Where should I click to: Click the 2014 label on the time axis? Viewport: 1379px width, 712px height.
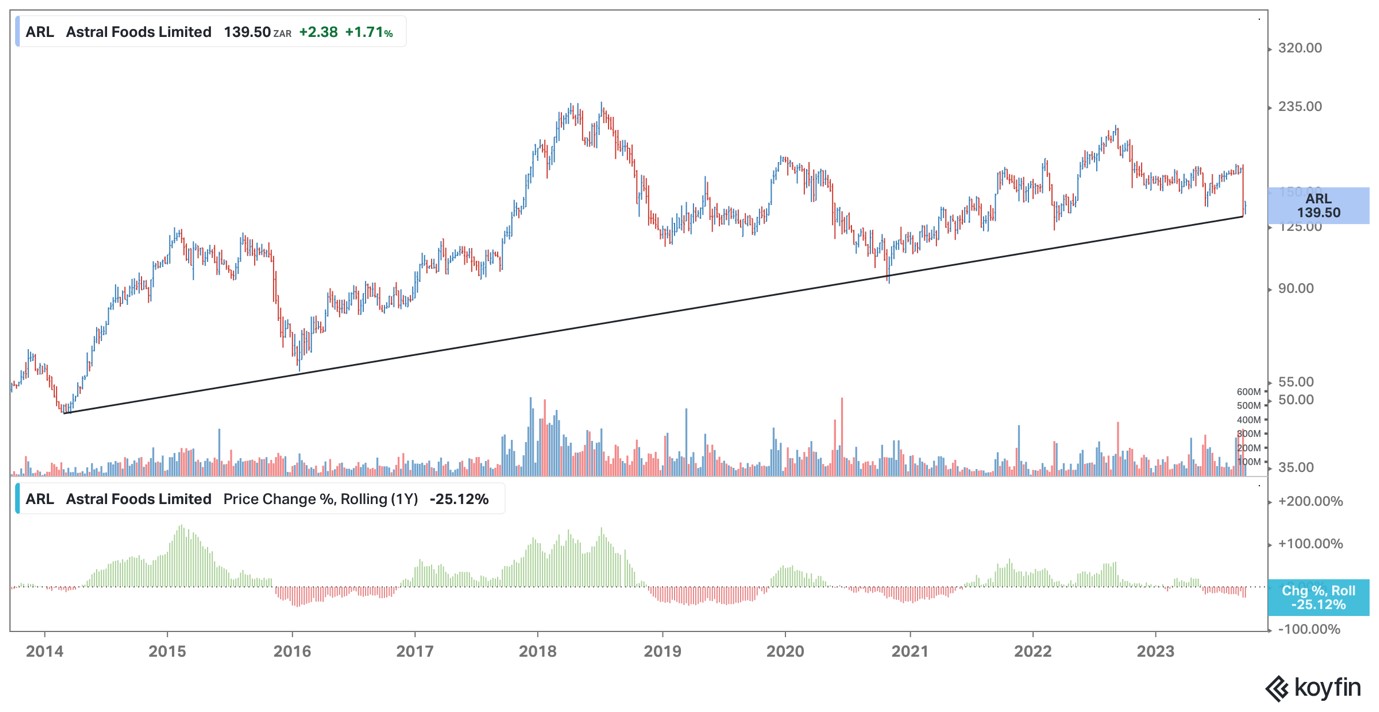(44, 653)
